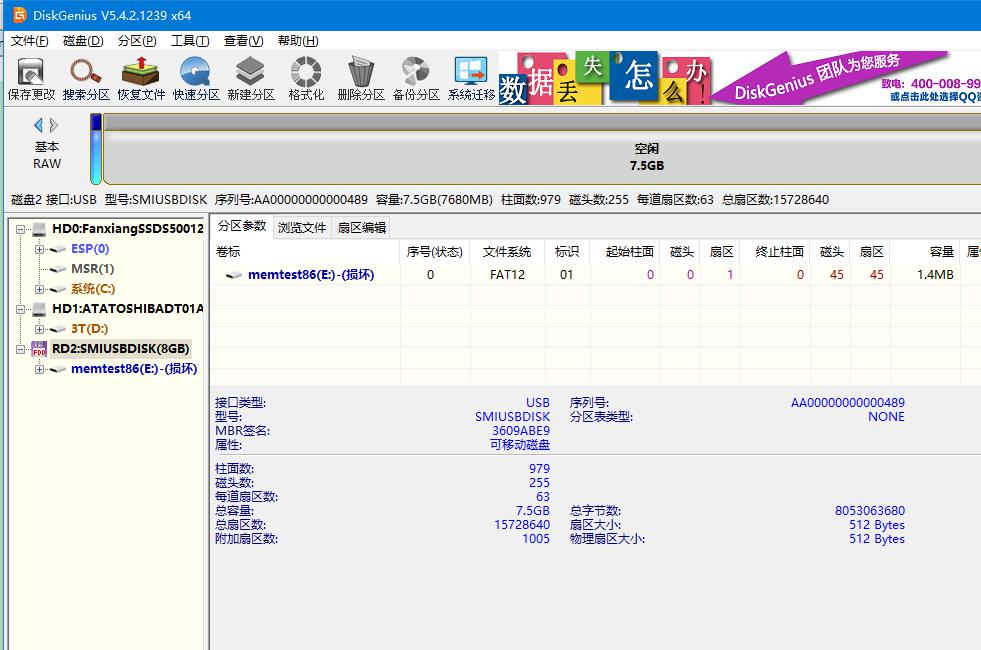Switch to the 浏览文件 tab
Screen dimensions: 981x650
pos(302,228)
